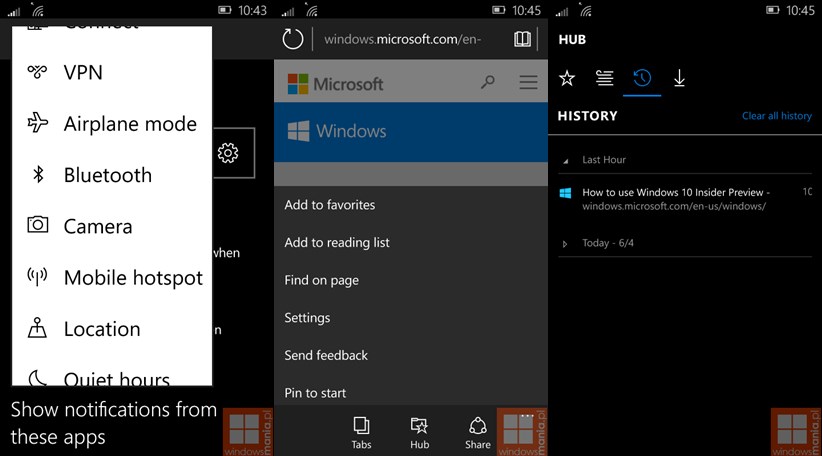Click the windows.microsoft.com address bar

(x=402, y=39)
